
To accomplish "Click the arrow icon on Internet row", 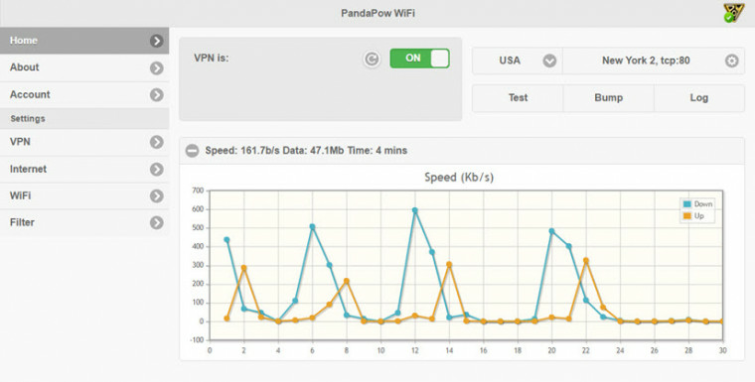I will click(156, 169).
